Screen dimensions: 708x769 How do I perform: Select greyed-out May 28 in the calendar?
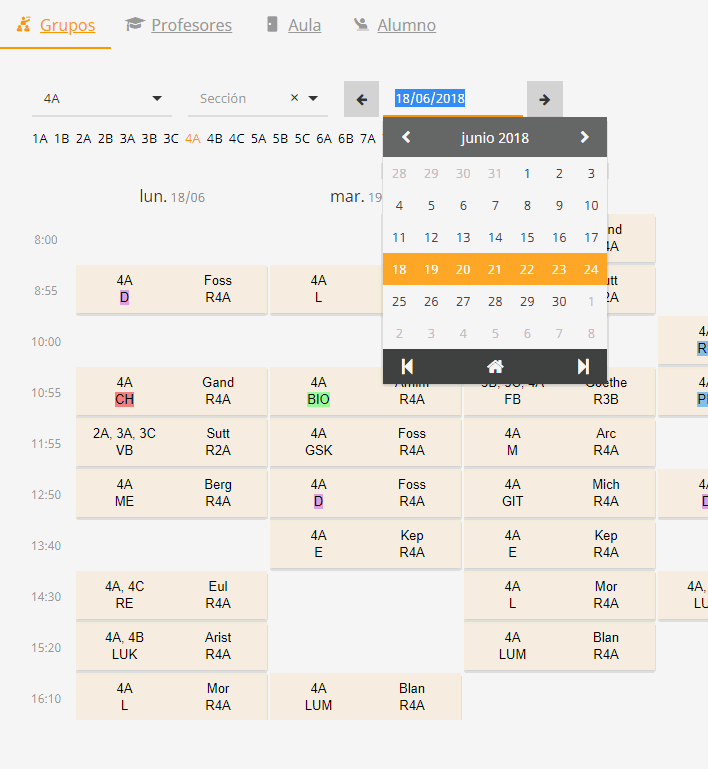399,174
